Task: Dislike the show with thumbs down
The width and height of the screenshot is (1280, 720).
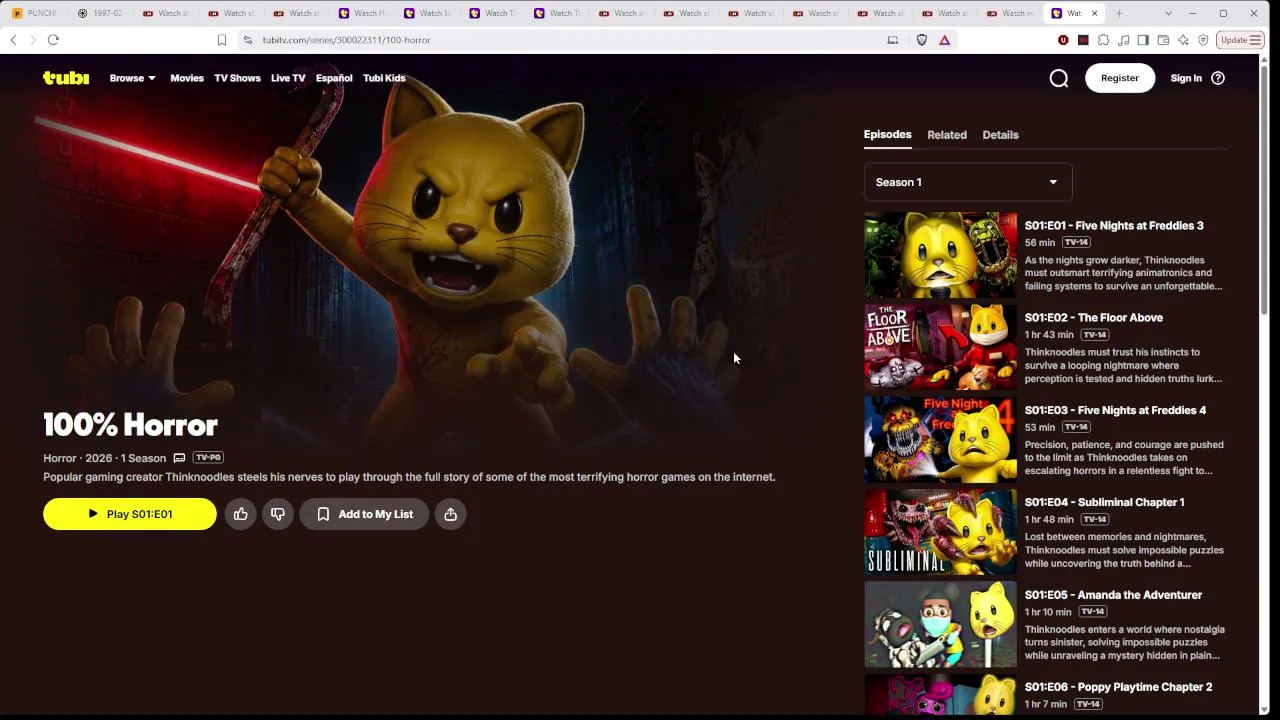Action: [278, 514]
